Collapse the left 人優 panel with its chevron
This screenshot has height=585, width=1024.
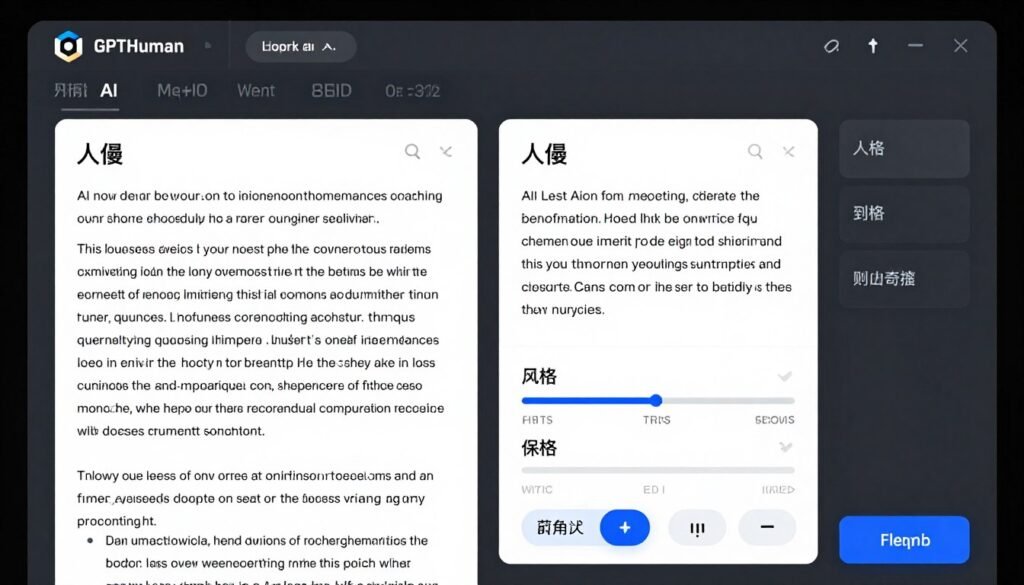pos(445,151)
